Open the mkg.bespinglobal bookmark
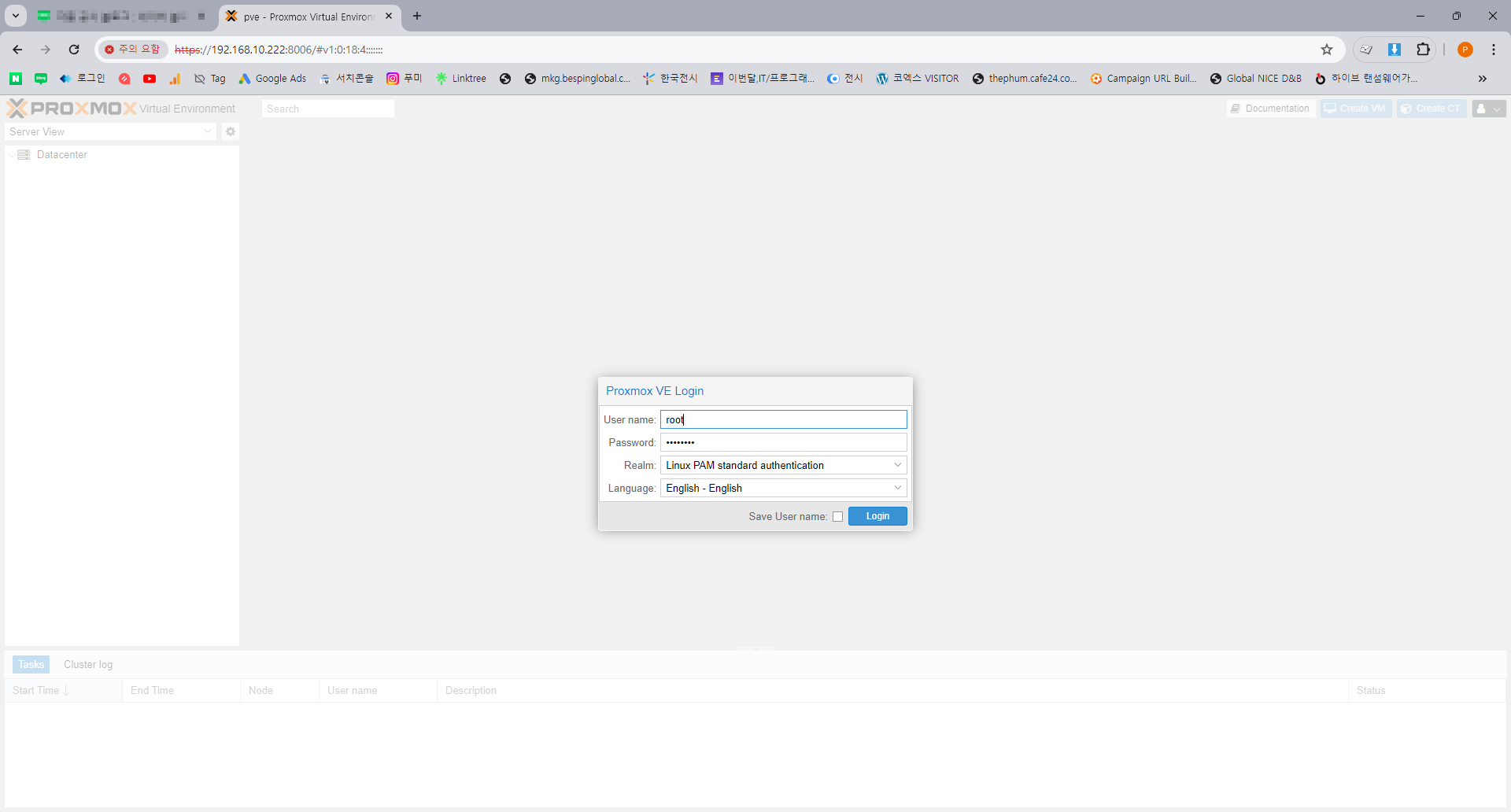 (578, 79)
